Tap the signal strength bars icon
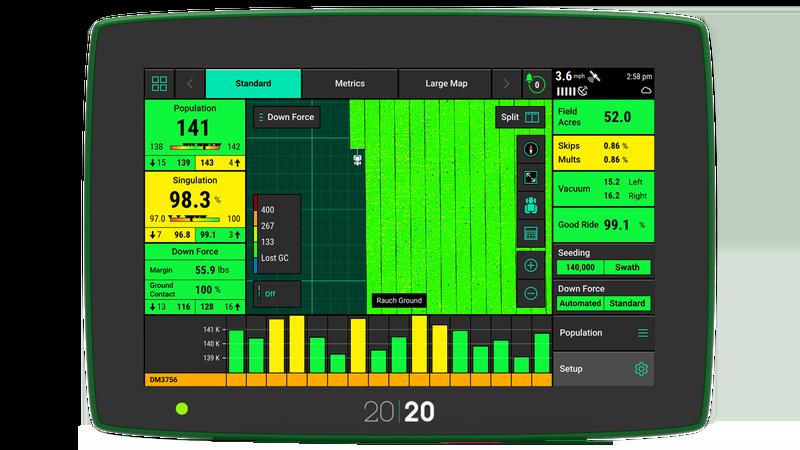 [x=565, y=91]
